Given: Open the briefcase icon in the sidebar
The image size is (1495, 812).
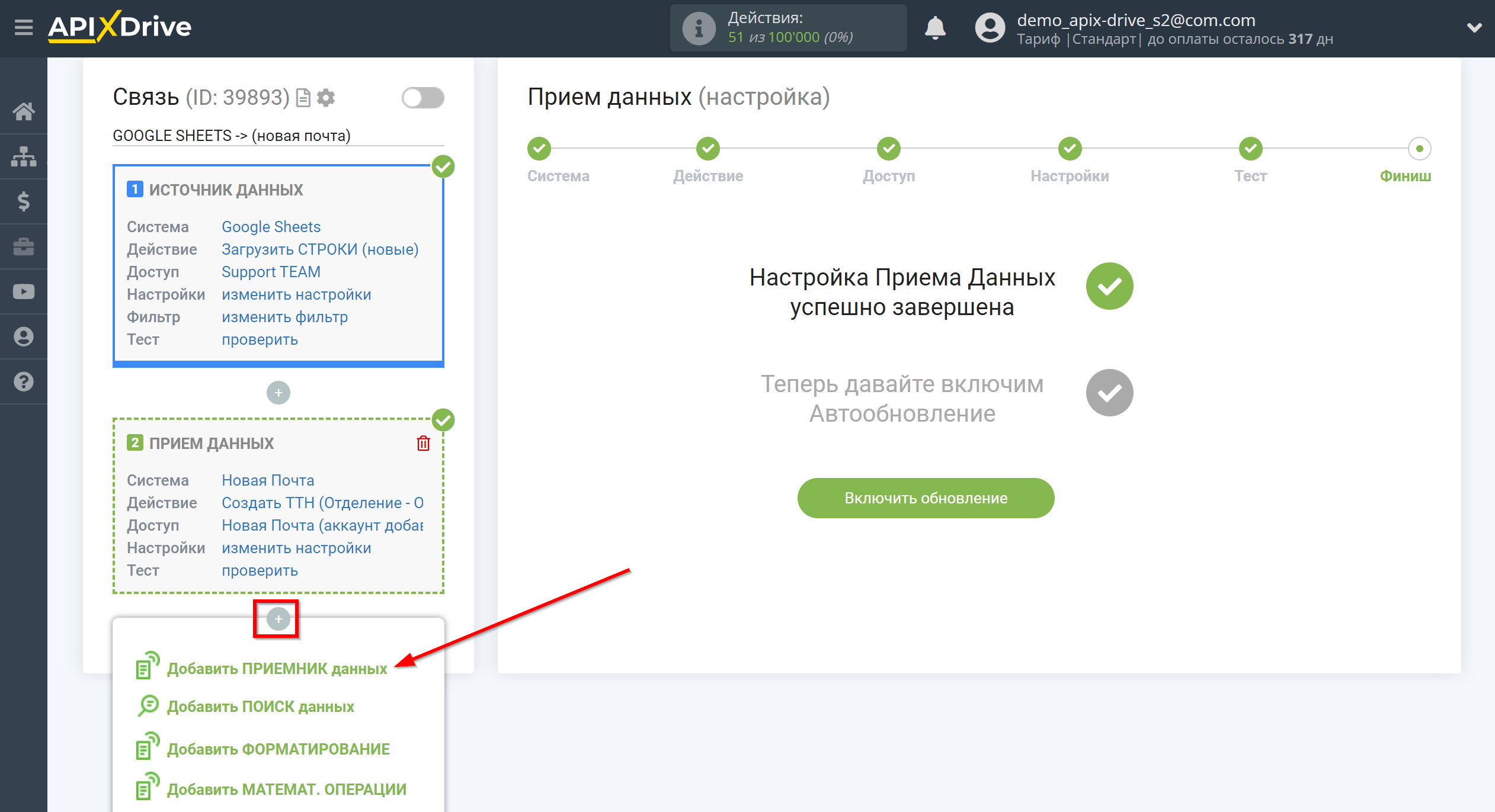Looking at the screenshot, I should point(24,246).
